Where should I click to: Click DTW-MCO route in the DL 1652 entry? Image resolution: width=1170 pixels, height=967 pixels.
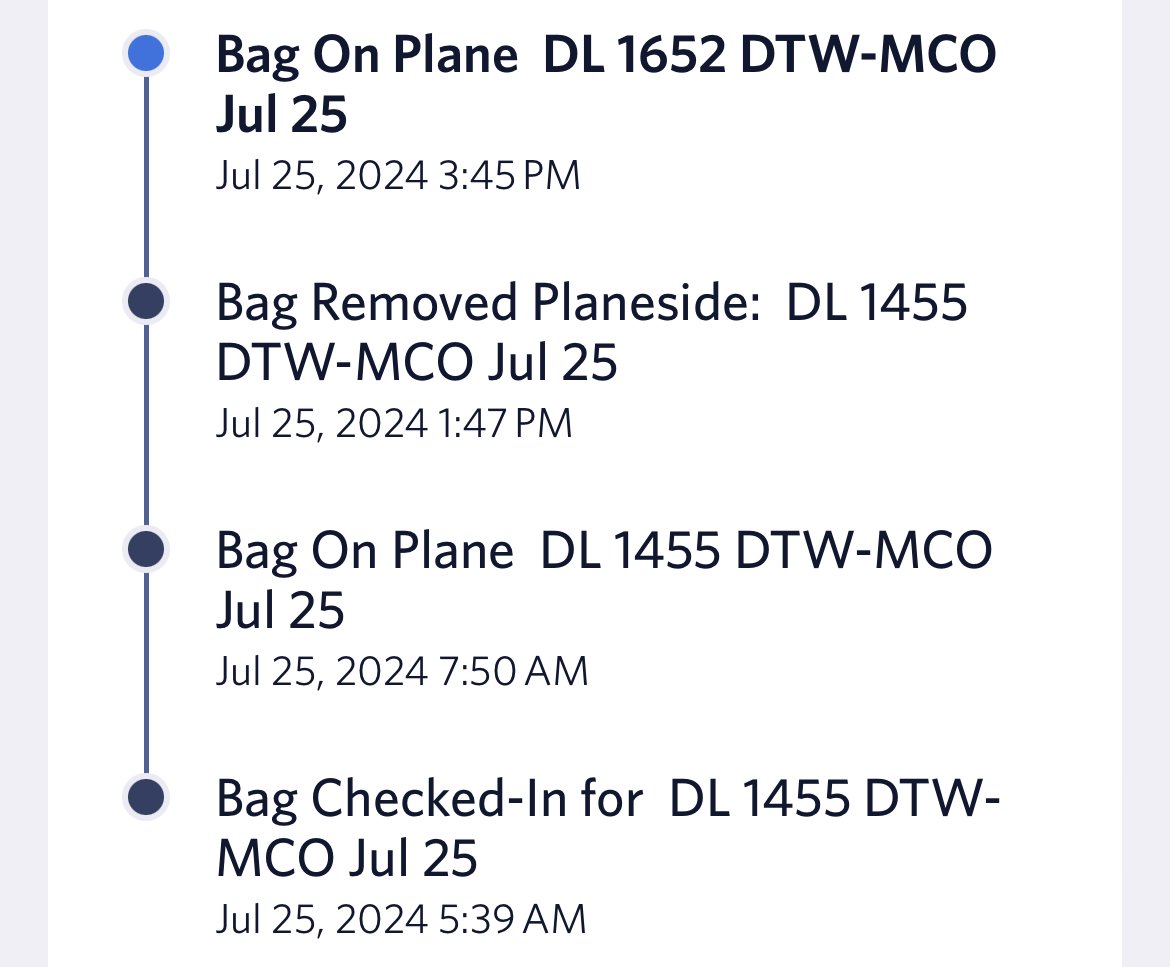tap(869, 54)
